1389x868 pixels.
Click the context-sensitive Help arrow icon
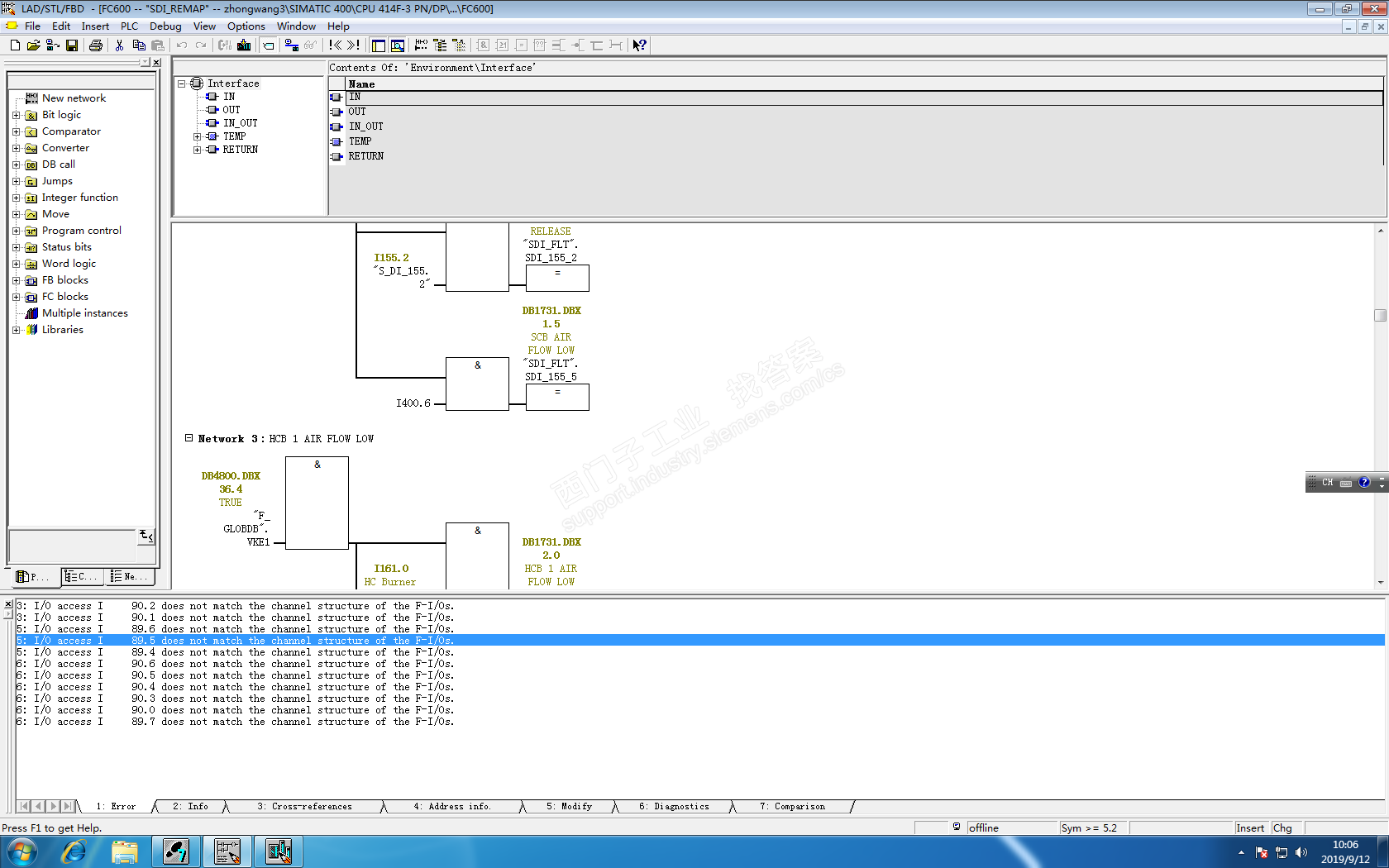pos(639,45)
